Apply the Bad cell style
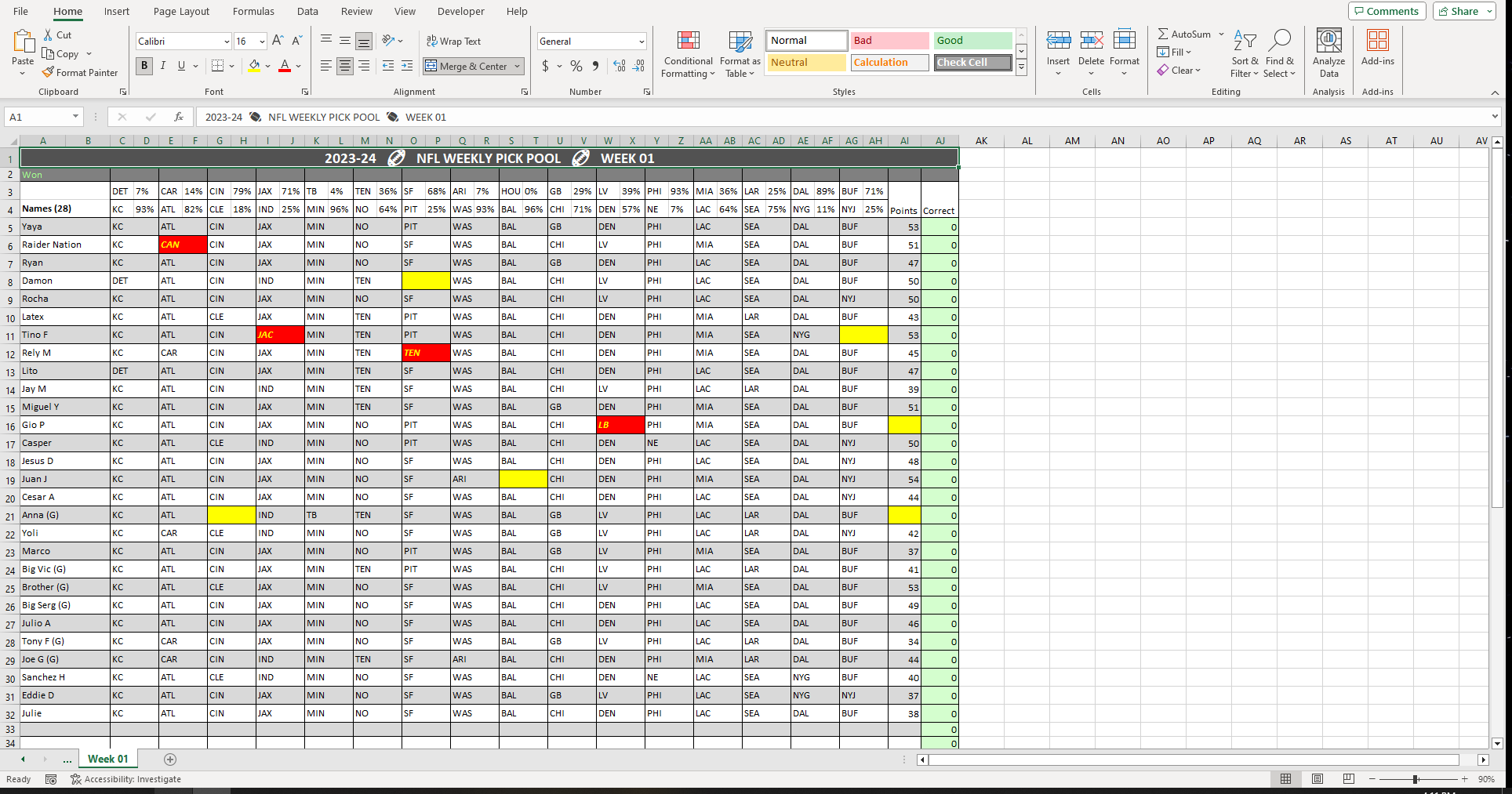Screen dimensions: 1512x794 (x=889, y=40)
